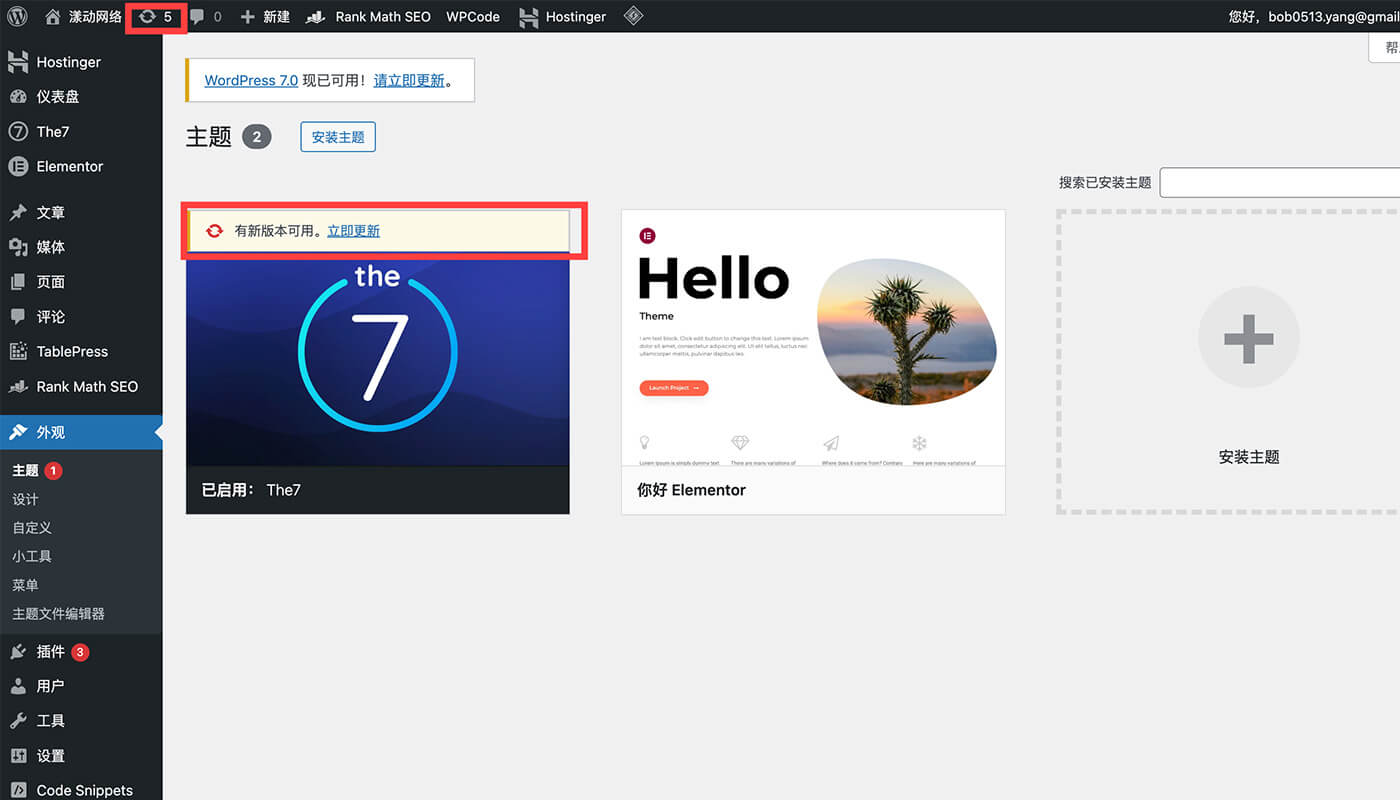Click the 安装主题 button beside heading
The width and height of the screenshot is (1400, 800).
(x=338, y=137)
